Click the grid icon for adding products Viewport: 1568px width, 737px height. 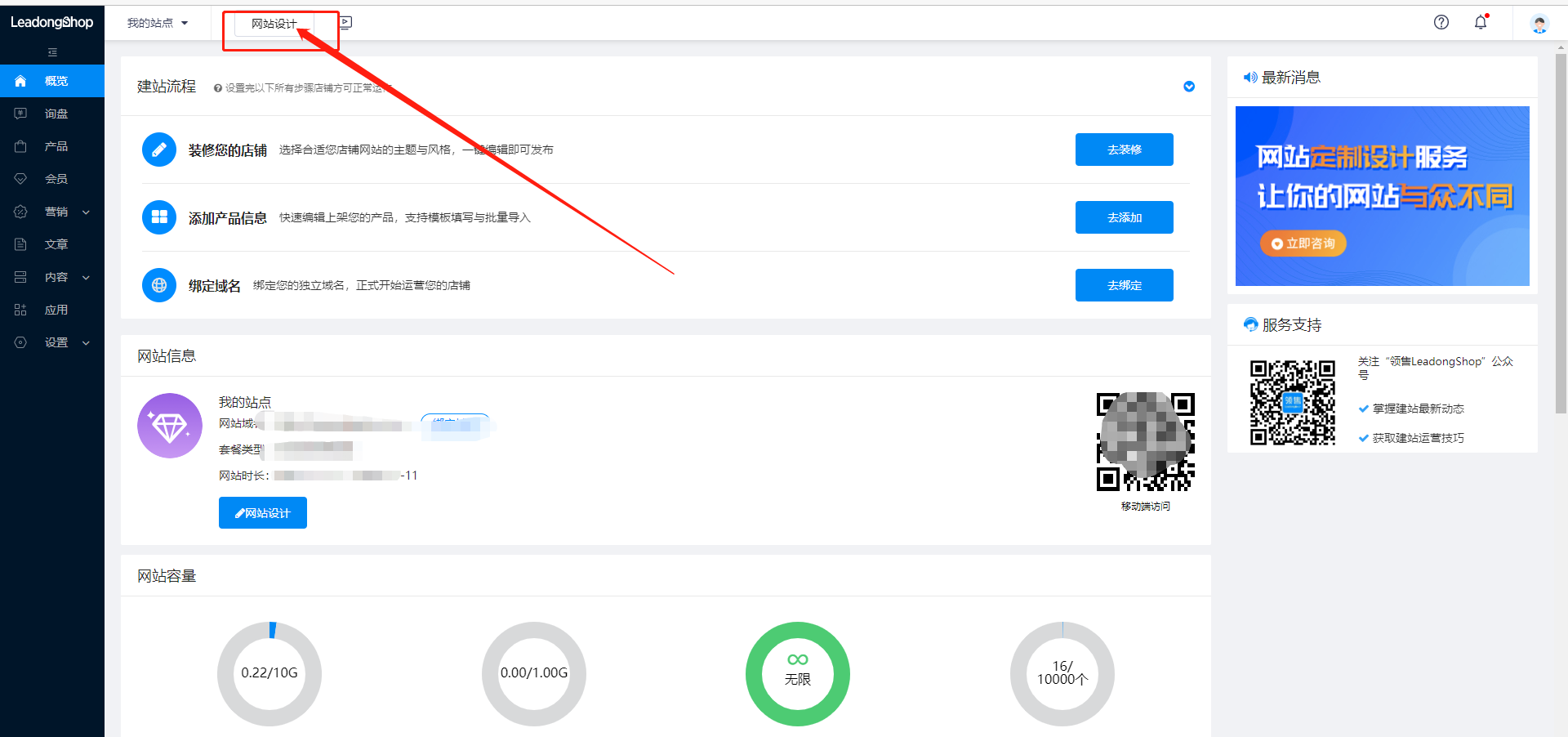pyautogui.click(x=159, y=217)
